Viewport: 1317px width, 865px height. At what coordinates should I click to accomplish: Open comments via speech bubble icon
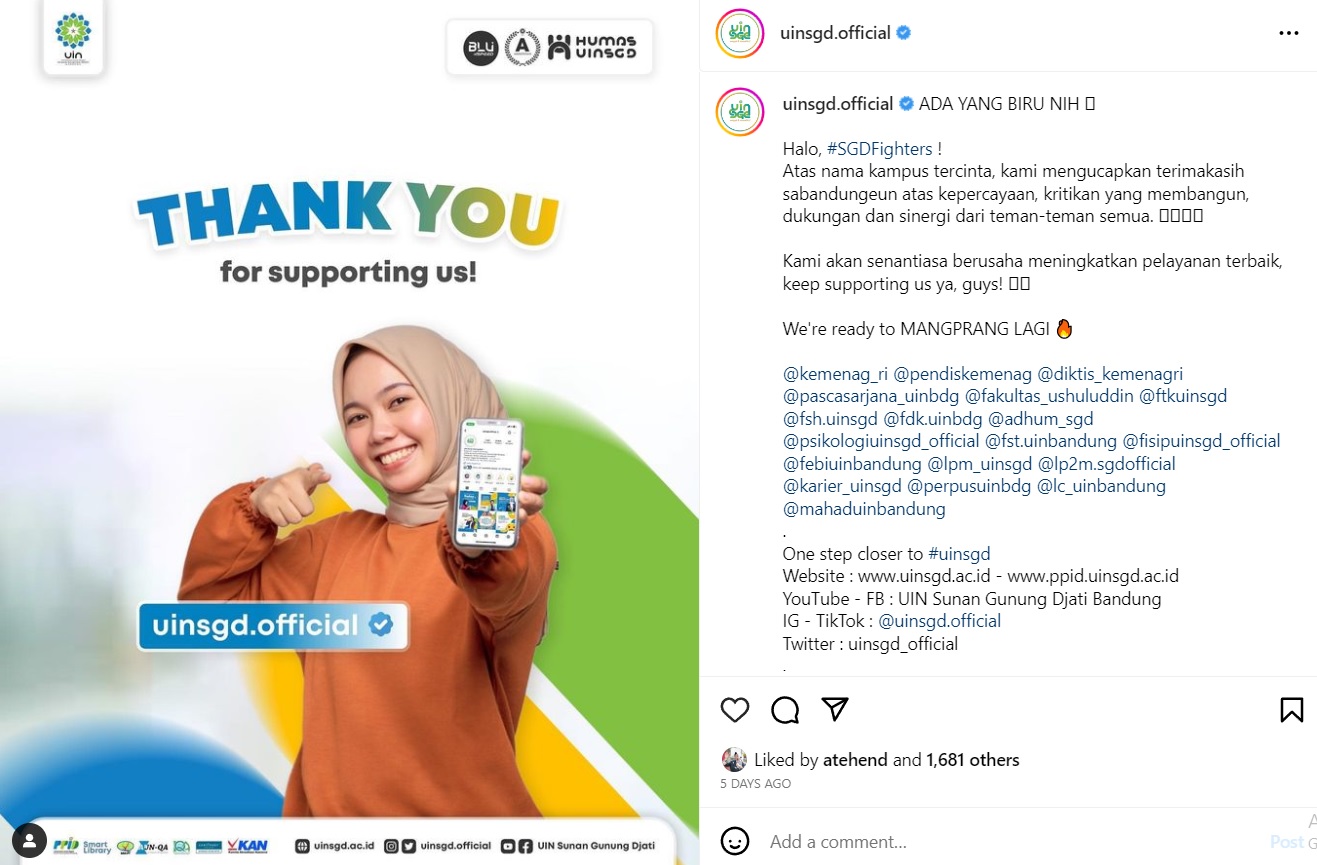785,710
